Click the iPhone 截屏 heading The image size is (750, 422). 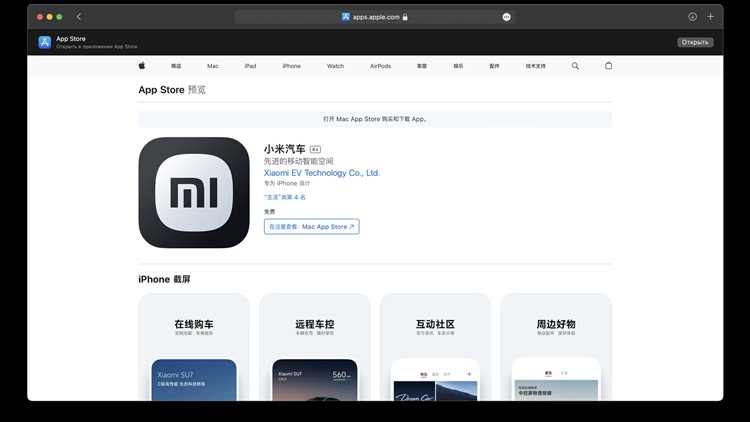point(164,279)
